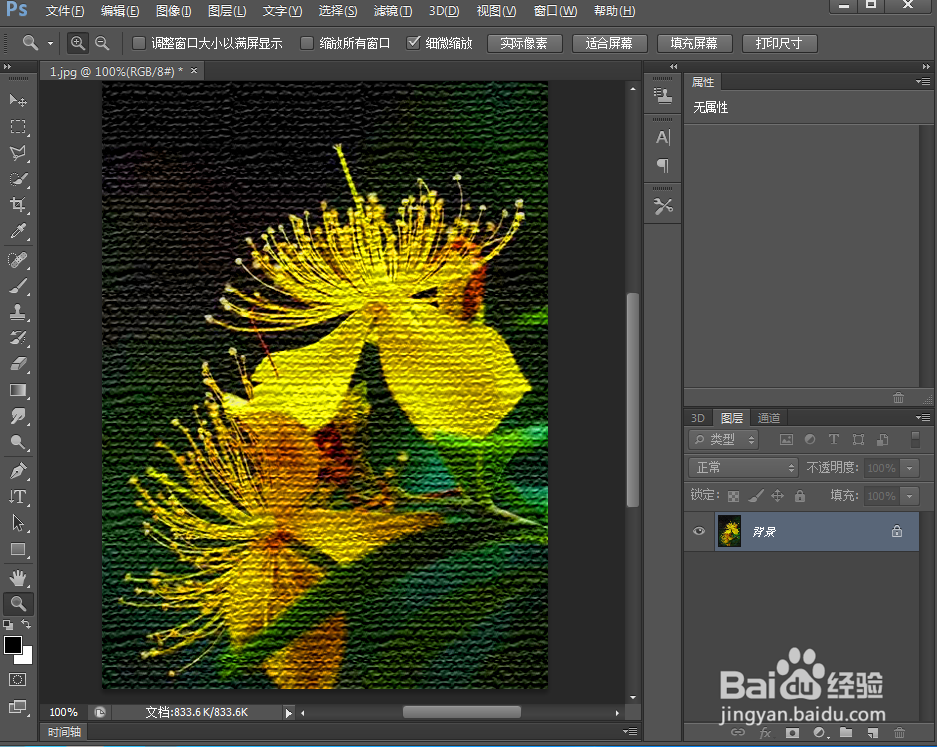The height and width of the screenshot is (747, 937).
Task: Toggle lock transparent pixels
Action: [733, 496]
